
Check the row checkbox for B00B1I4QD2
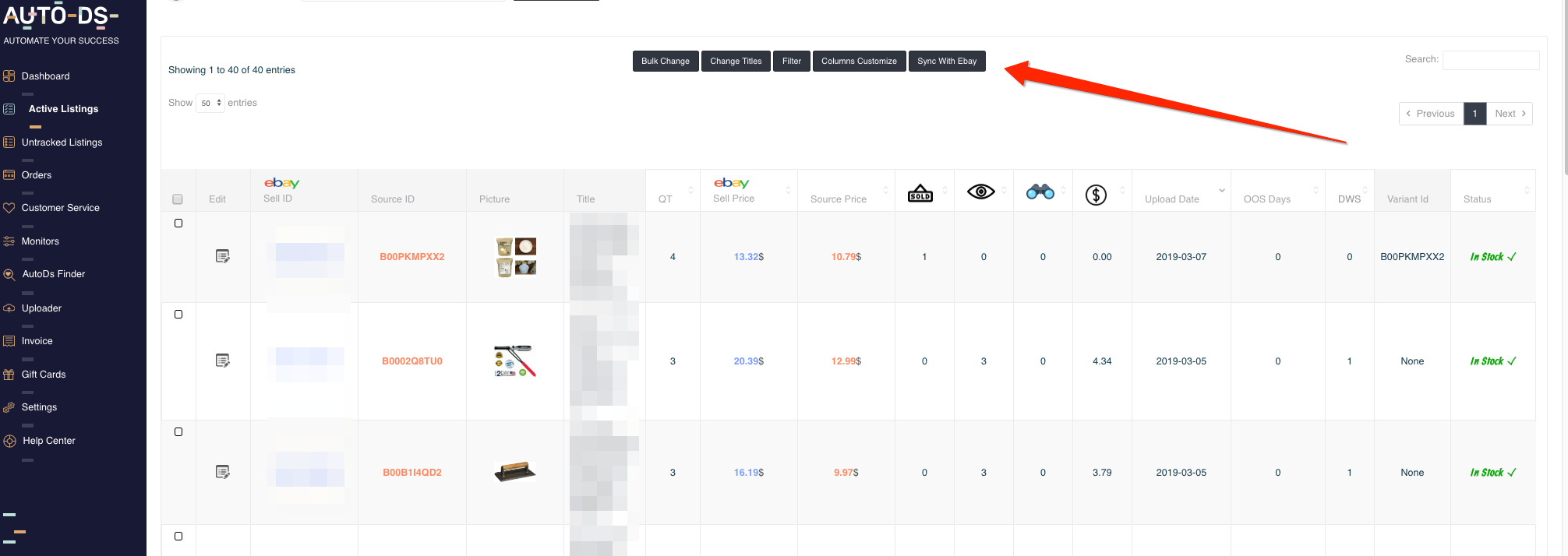coord(178,432)
